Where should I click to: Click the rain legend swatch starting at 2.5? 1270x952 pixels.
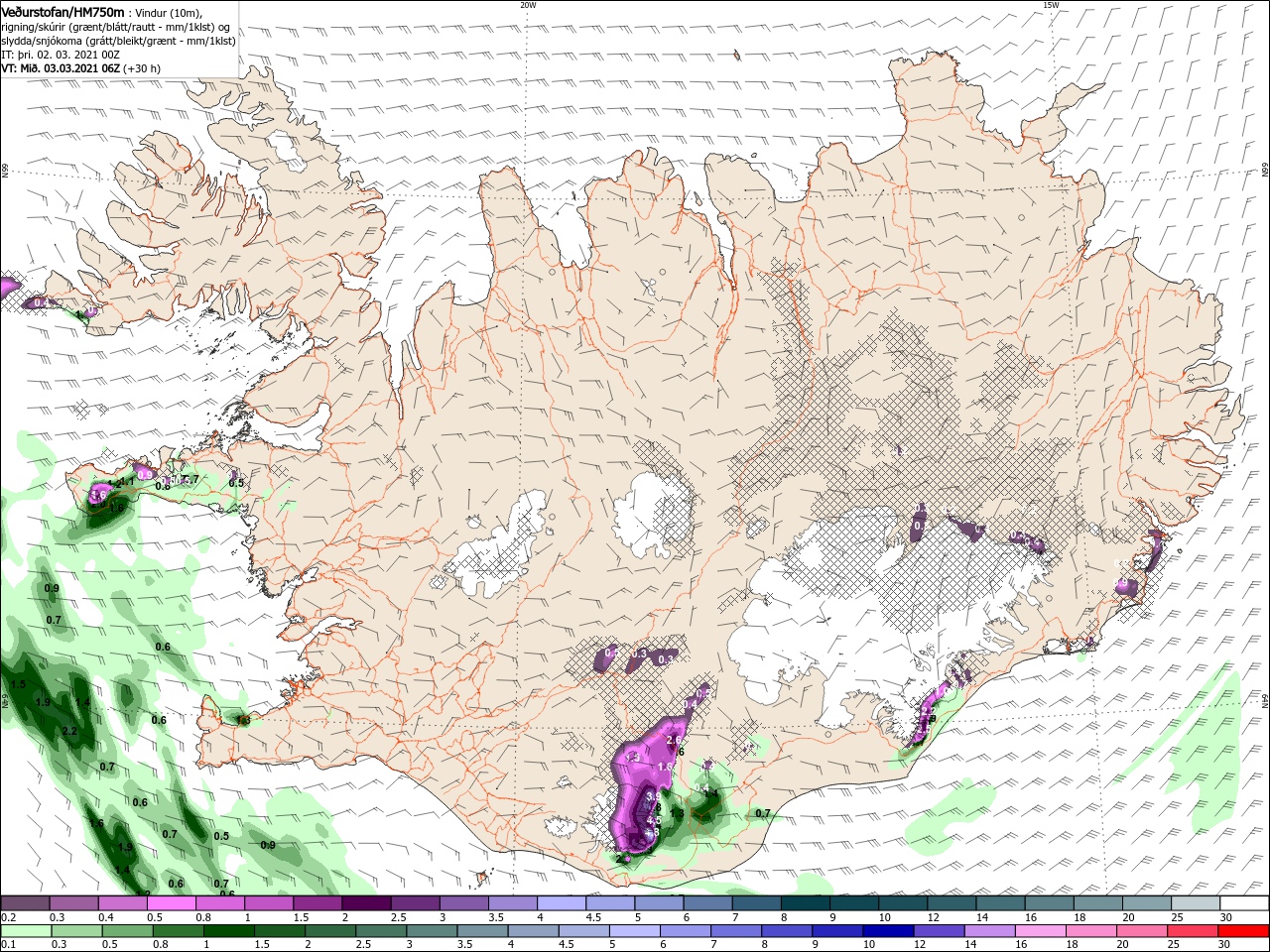tap(381, 931)
